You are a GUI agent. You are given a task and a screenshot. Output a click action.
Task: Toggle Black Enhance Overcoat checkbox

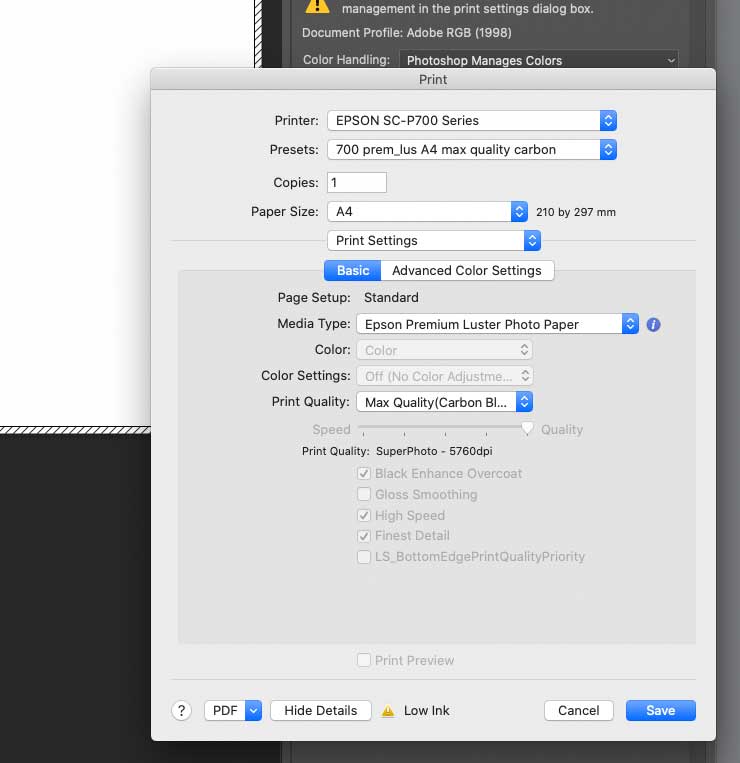click(364, 473)
